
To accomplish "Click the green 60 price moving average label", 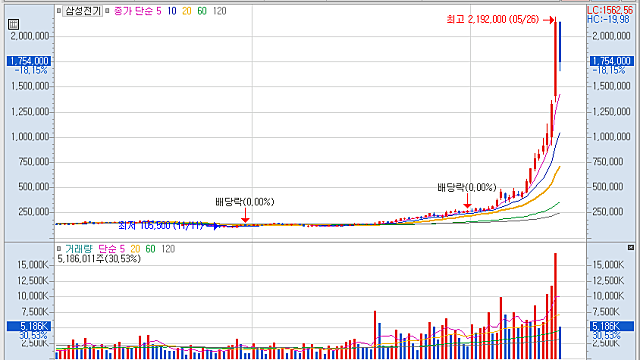I will pyautogui.click(x=202, y=11).
